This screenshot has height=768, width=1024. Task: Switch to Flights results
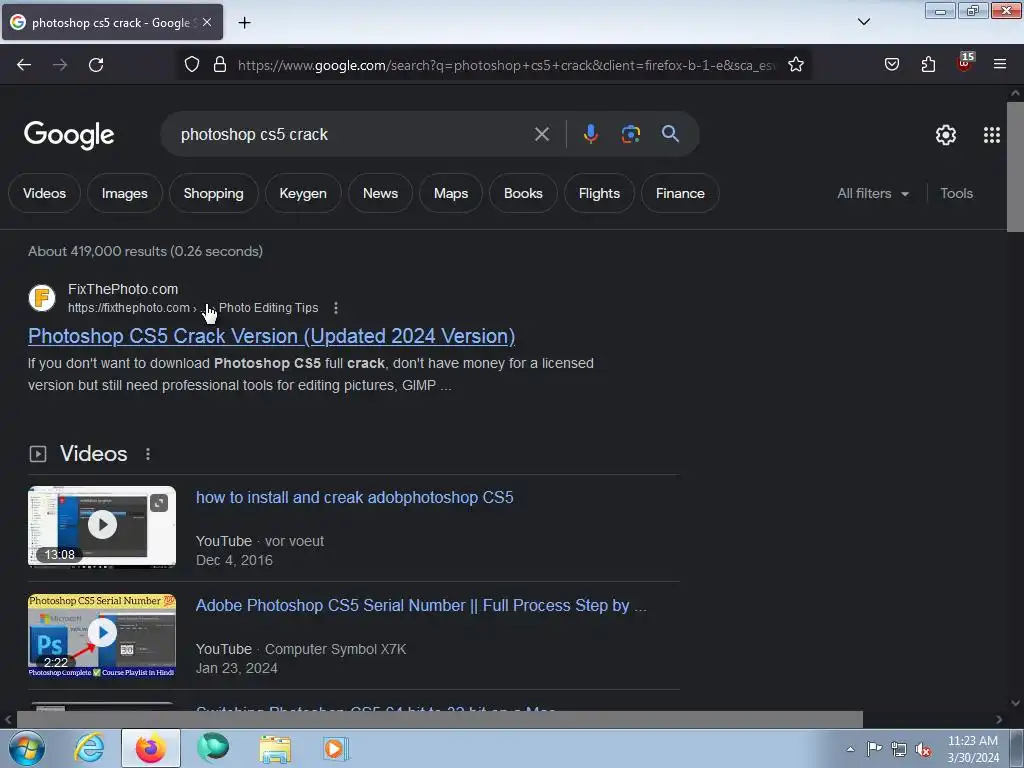click(x=599, y=193)
